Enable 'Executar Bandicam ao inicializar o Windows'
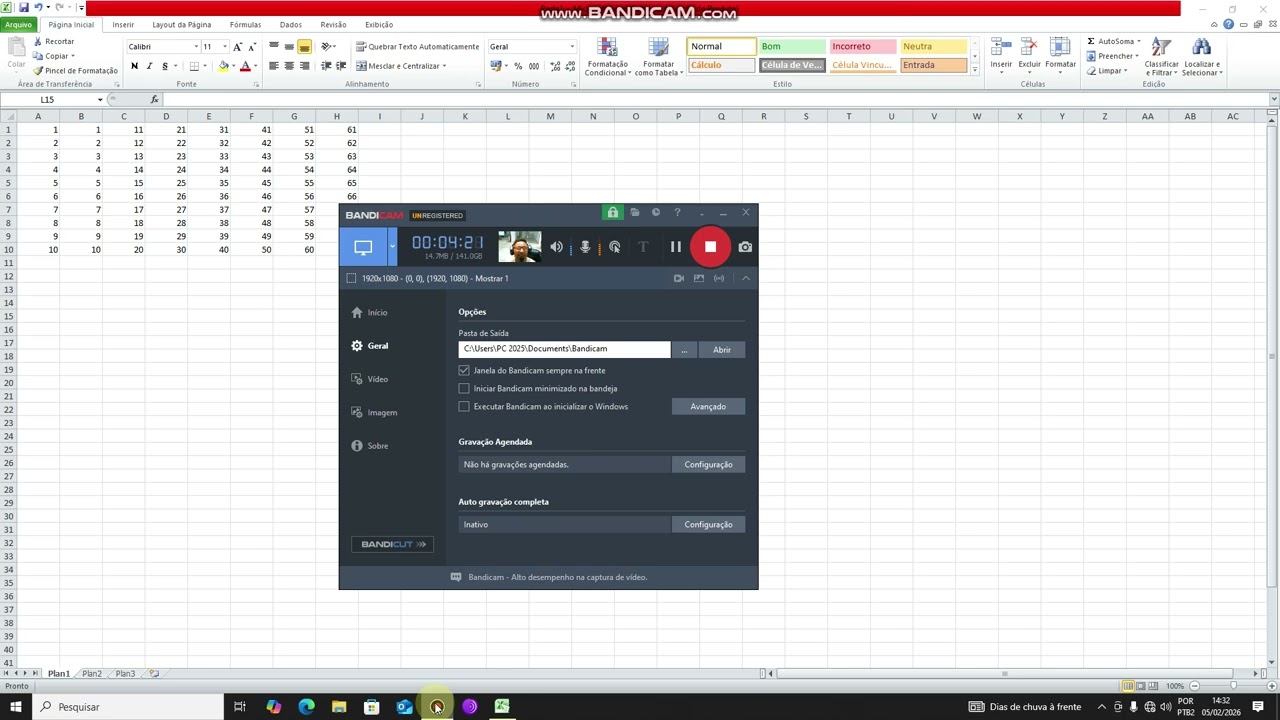Screen dimensions: 1280x720 tap(464, 406)
